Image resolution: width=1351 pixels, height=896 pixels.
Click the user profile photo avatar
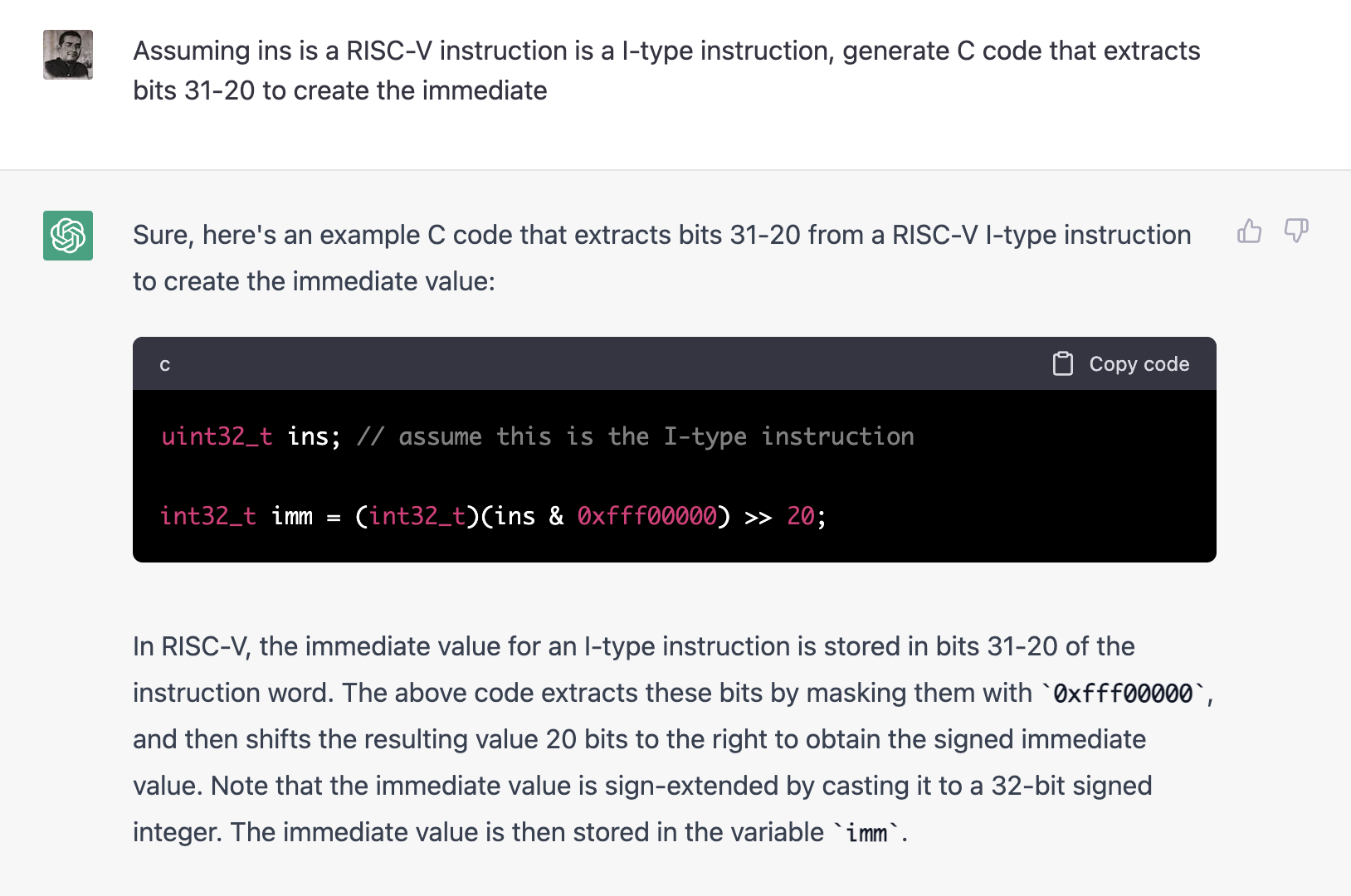pos(68,55)
